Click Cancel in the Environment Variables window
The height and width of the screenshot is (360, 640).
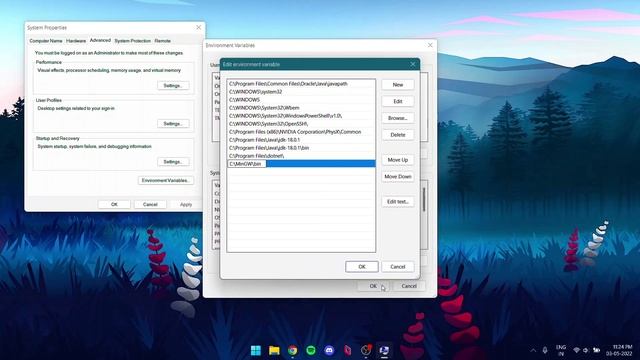pos(409,286)
